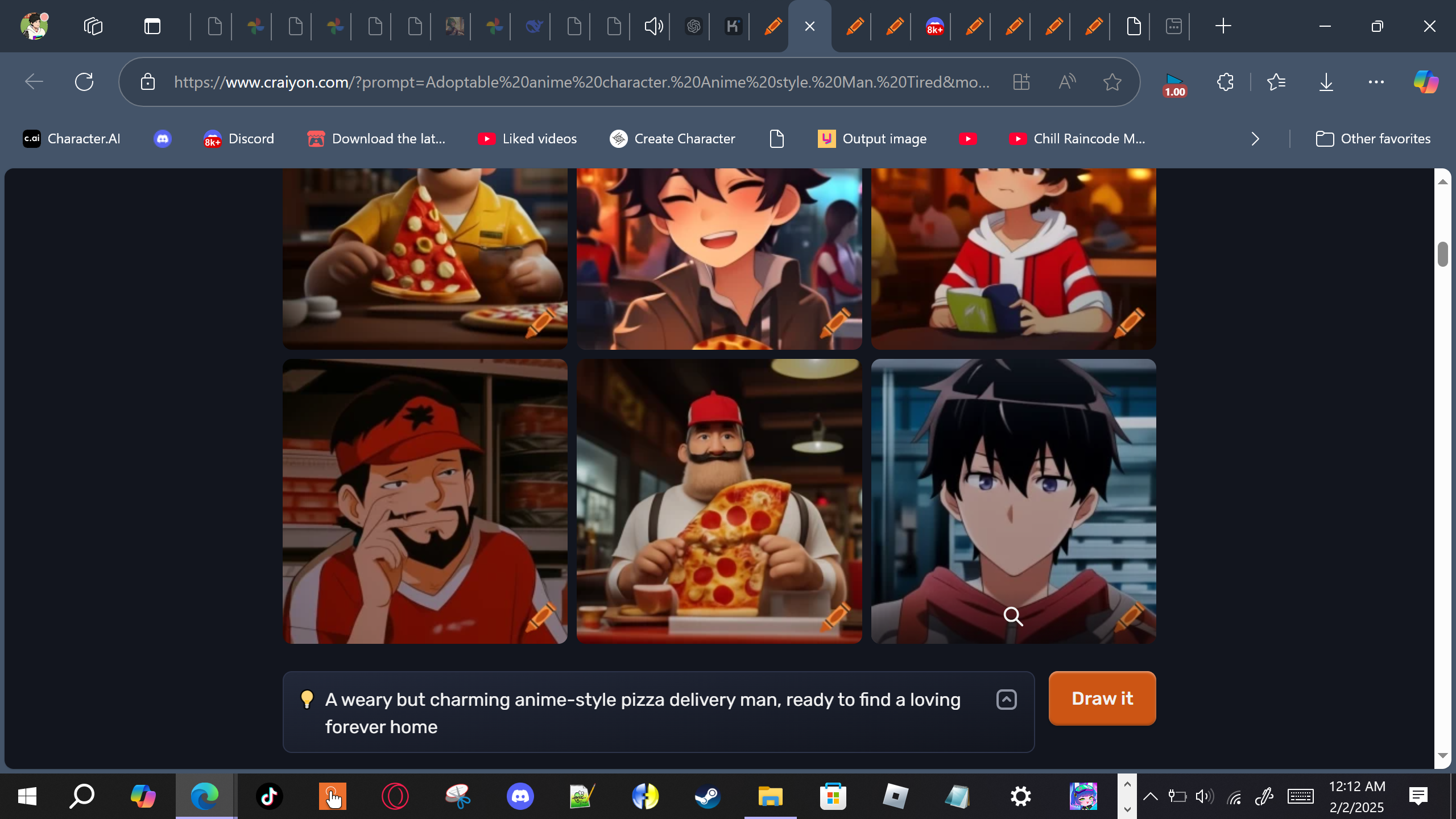The width and height of the screenshot is (1456, 819).
Task: Collapse the prompt box with the chevron button
Action: click(1006, 700)
